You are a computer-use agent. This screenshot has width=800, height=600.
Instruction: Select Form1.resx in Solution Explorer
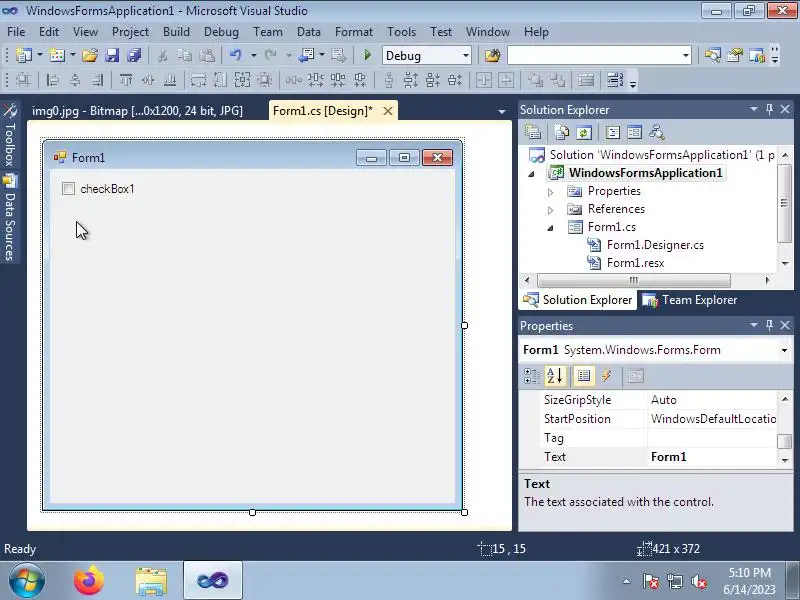635,263
